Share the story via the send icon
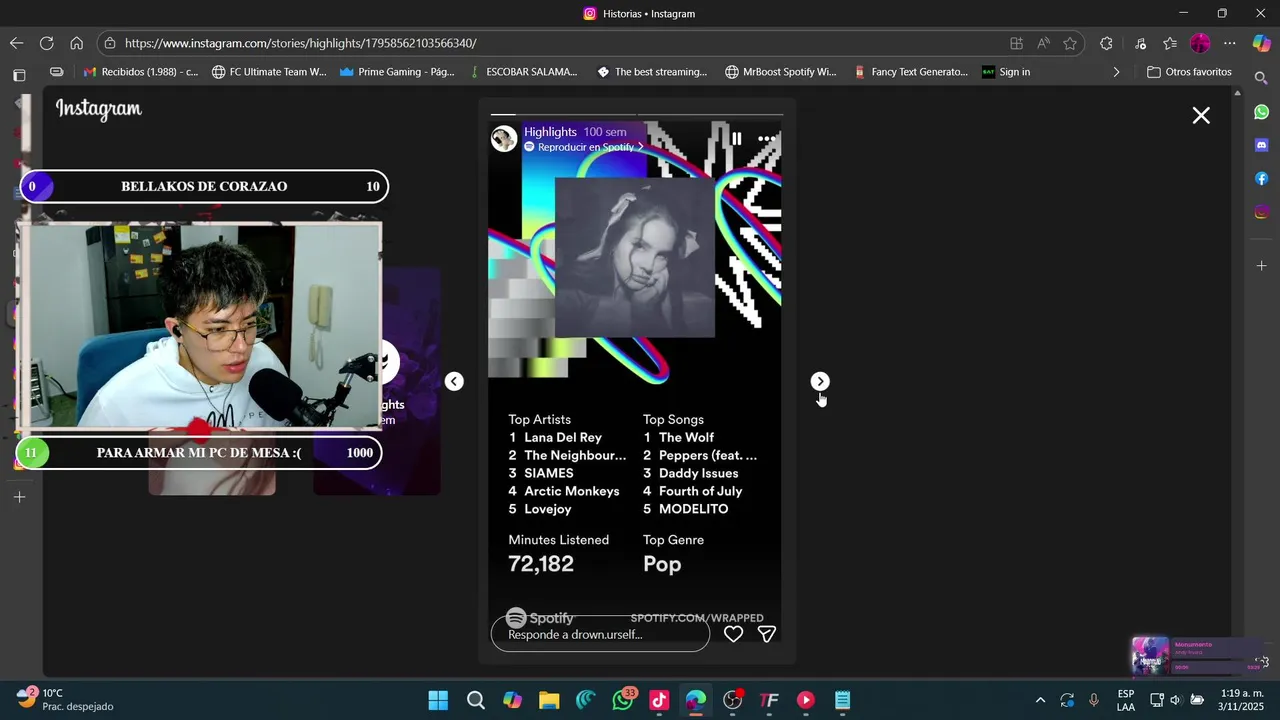The width and height of the screenshot is (1280, 720). coord(767,634)
